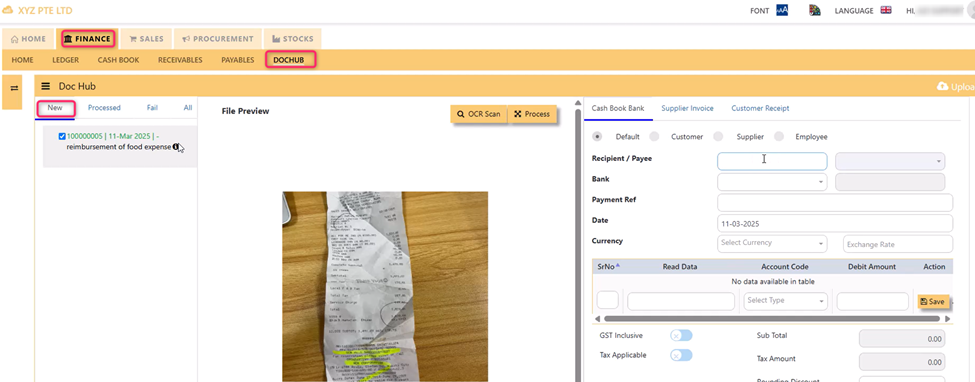Click the OCR Scan button

(x=479, y=114)
